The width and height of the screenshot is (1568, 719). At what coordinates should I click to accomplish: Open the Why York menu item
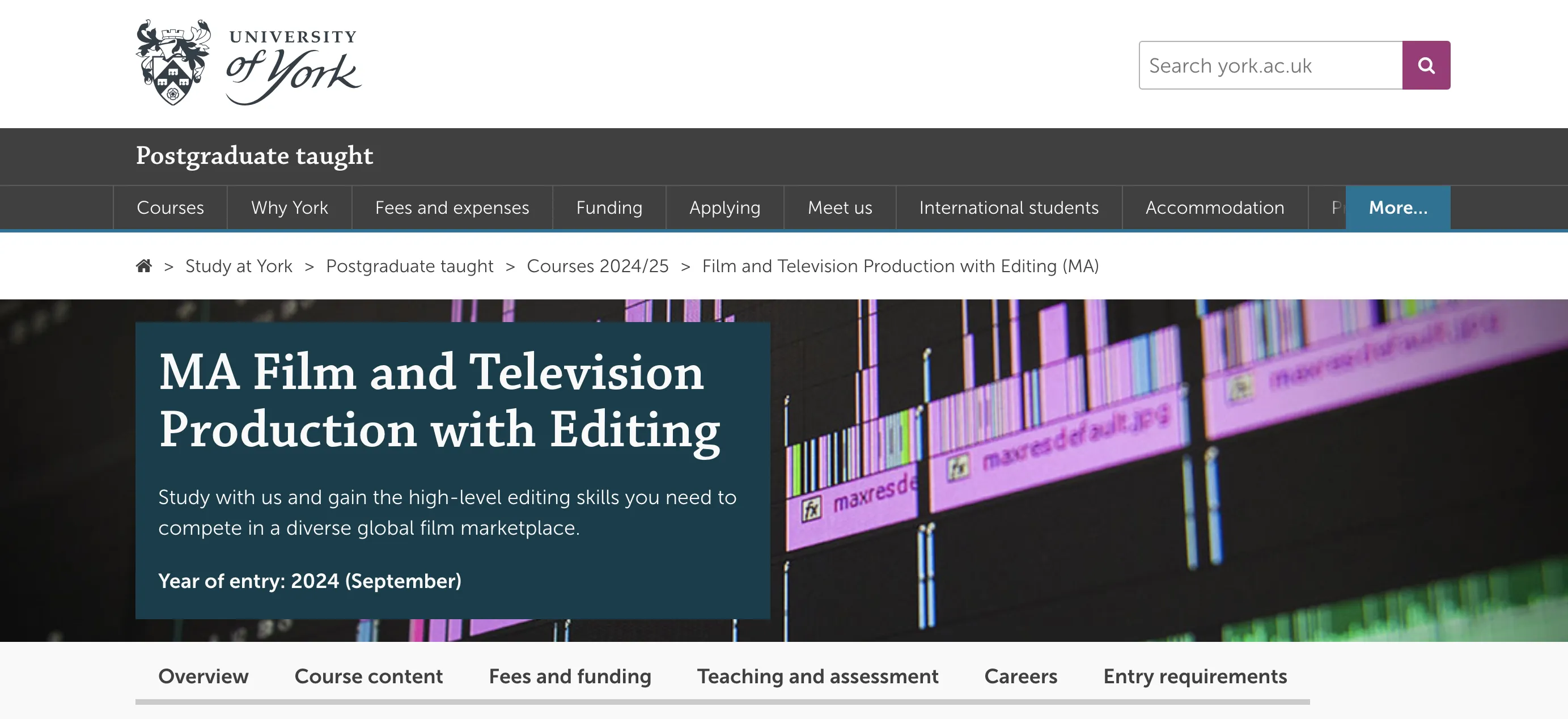[x=289, y=208]
